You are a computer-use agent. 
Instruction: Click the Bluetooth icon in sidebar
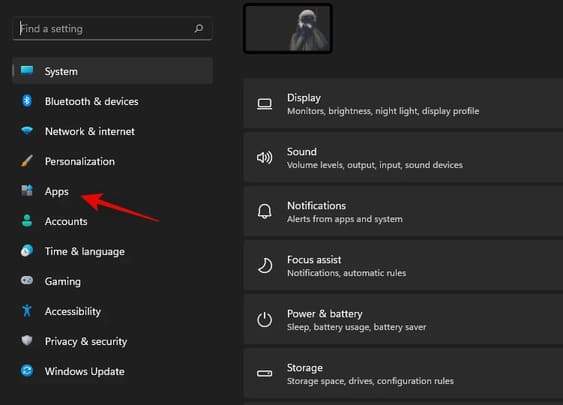pyautogui.click(x=27, y=101)
